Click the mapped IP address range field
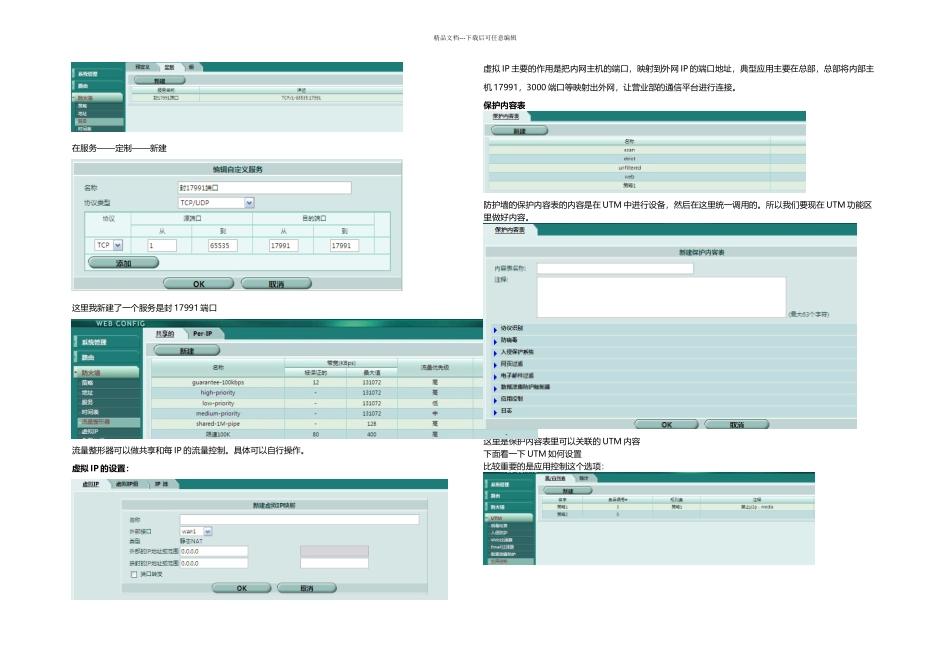 (x=213, y=564)
